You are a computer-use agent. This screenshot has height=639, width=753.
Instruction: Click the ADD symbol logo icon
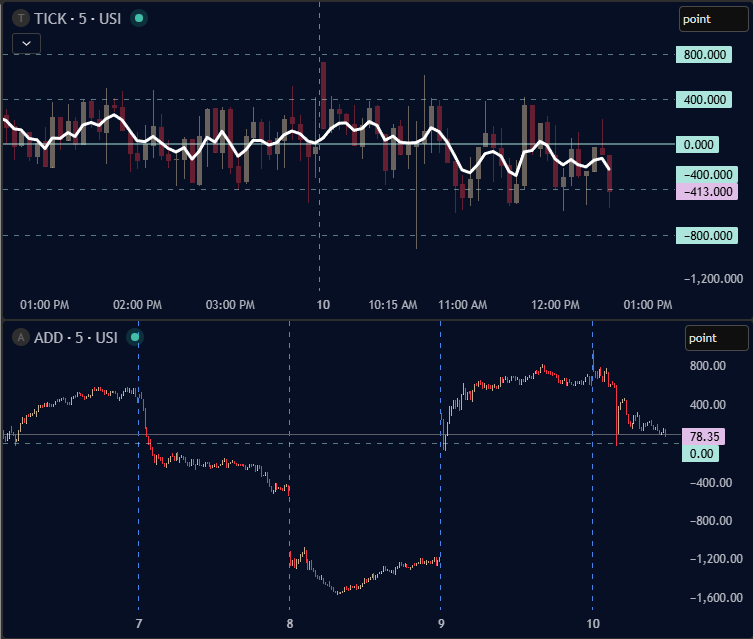21,338
